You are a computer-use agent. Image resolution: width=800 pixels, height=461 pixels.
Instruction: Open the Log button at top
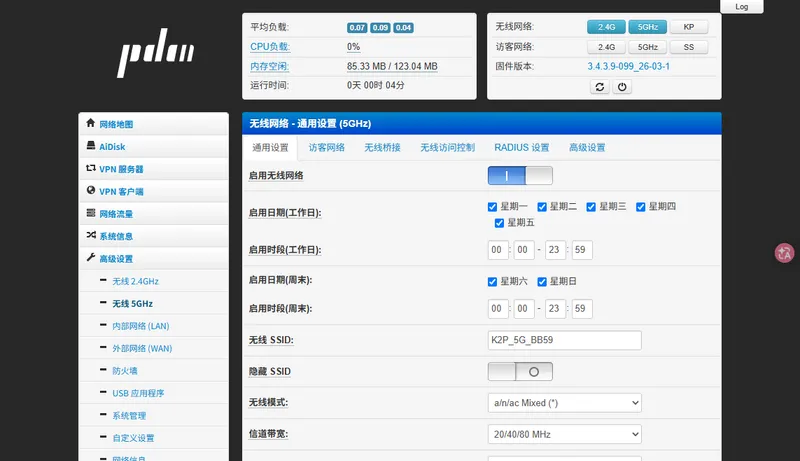tap(742, 7)
